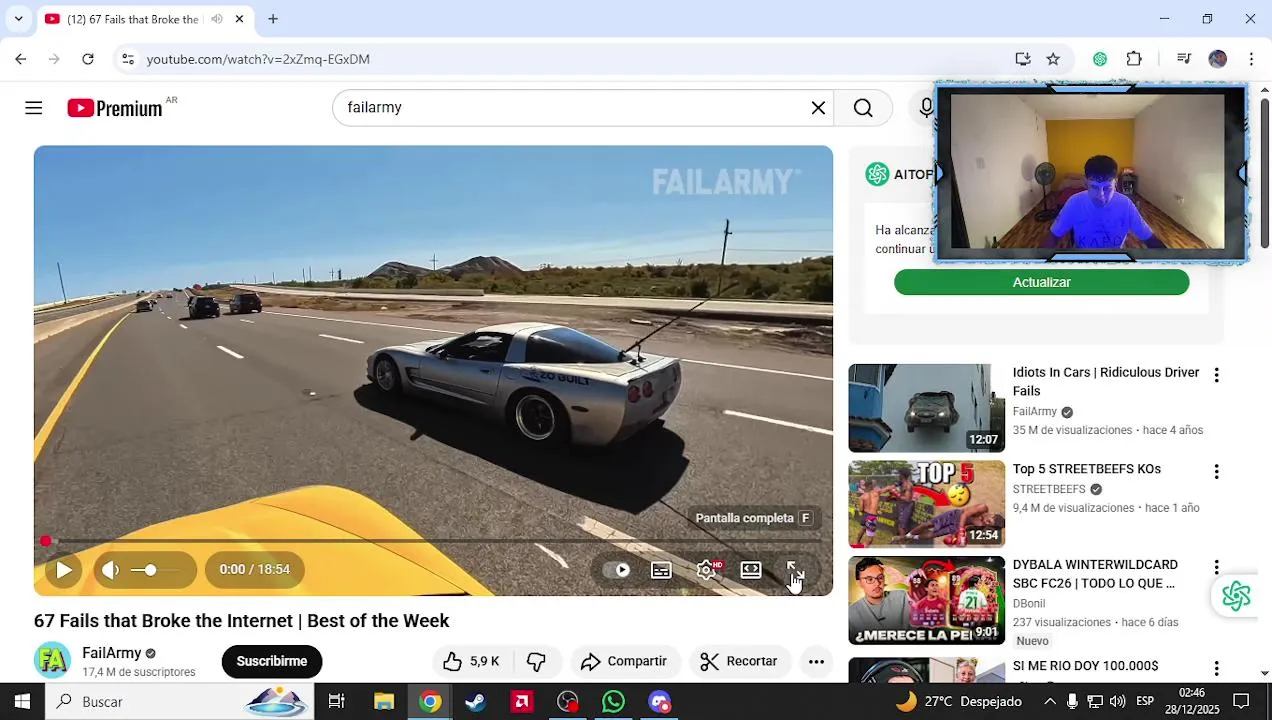
Task: Open Discord from the taskbar
Action: (659, 701)
